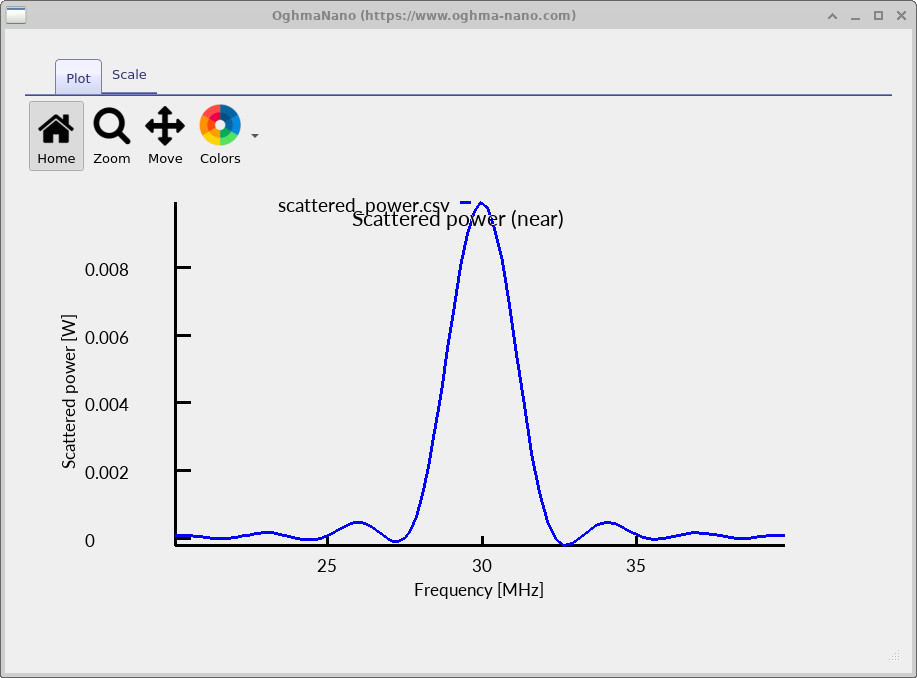The image size is (917, 678).
Task: Click the 25 x-axis tick label
Action: point(327,566)
